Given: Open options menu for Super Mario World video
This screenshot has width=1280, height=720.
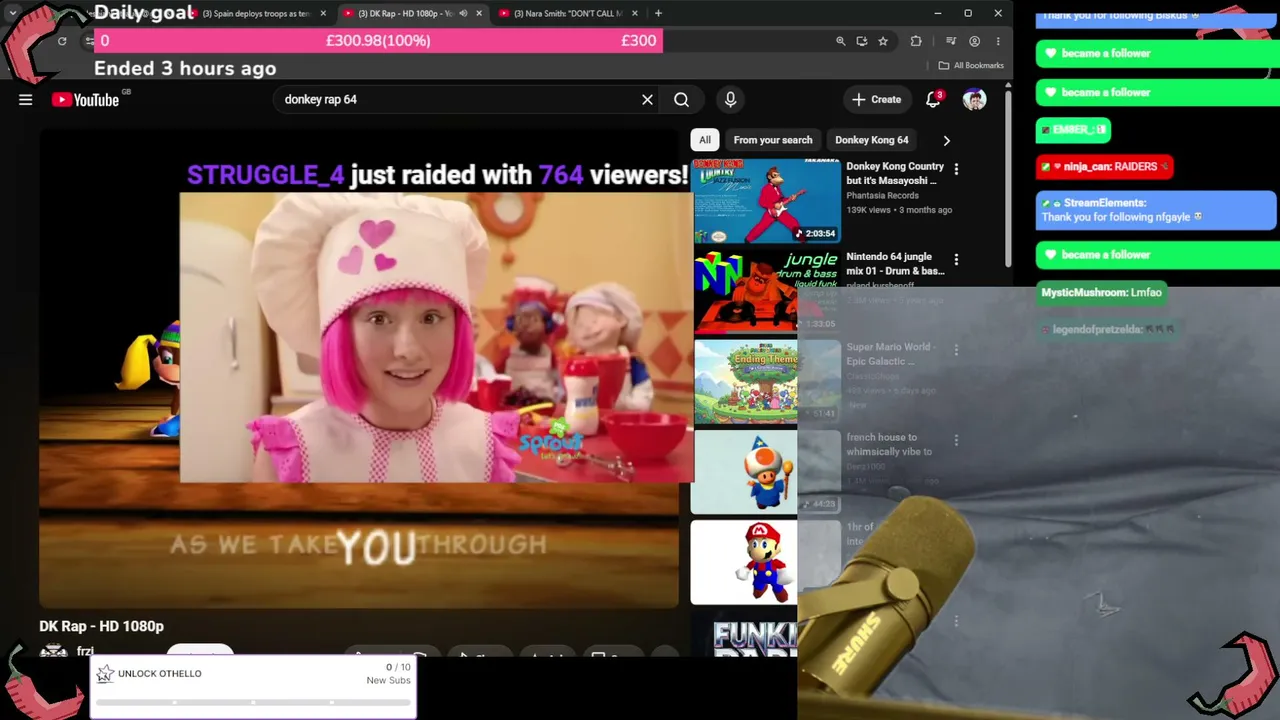Looking at the screenshot, I should tap(956, 350).
